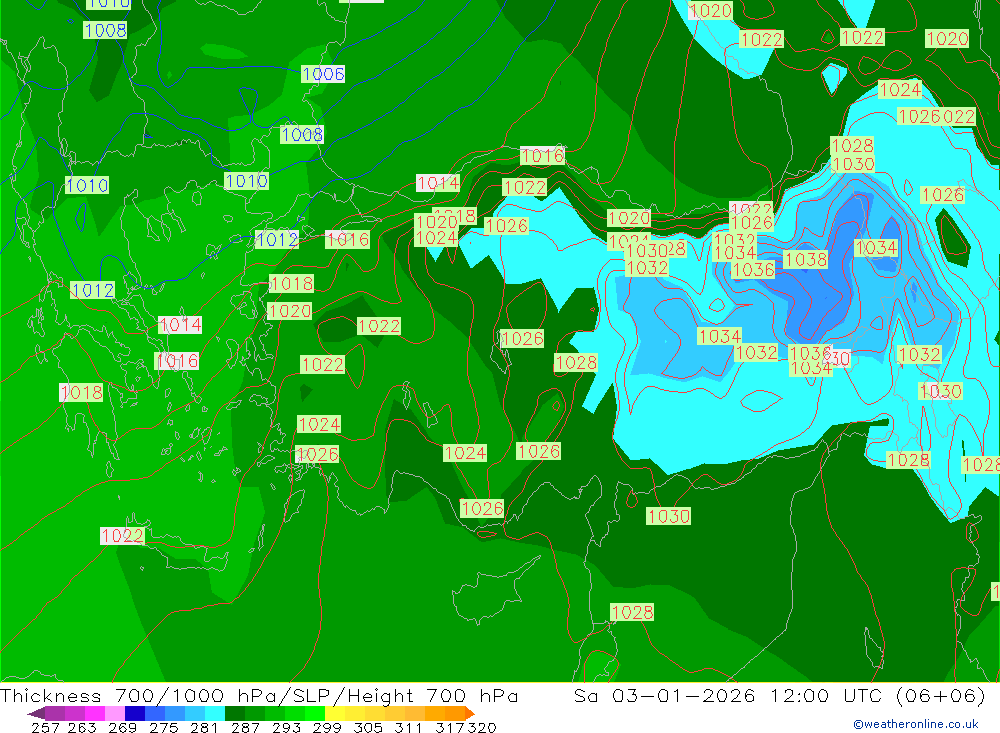Click the 293 legend value
The width and height of the screenshot is (1000, 733).
click(286, 727)
